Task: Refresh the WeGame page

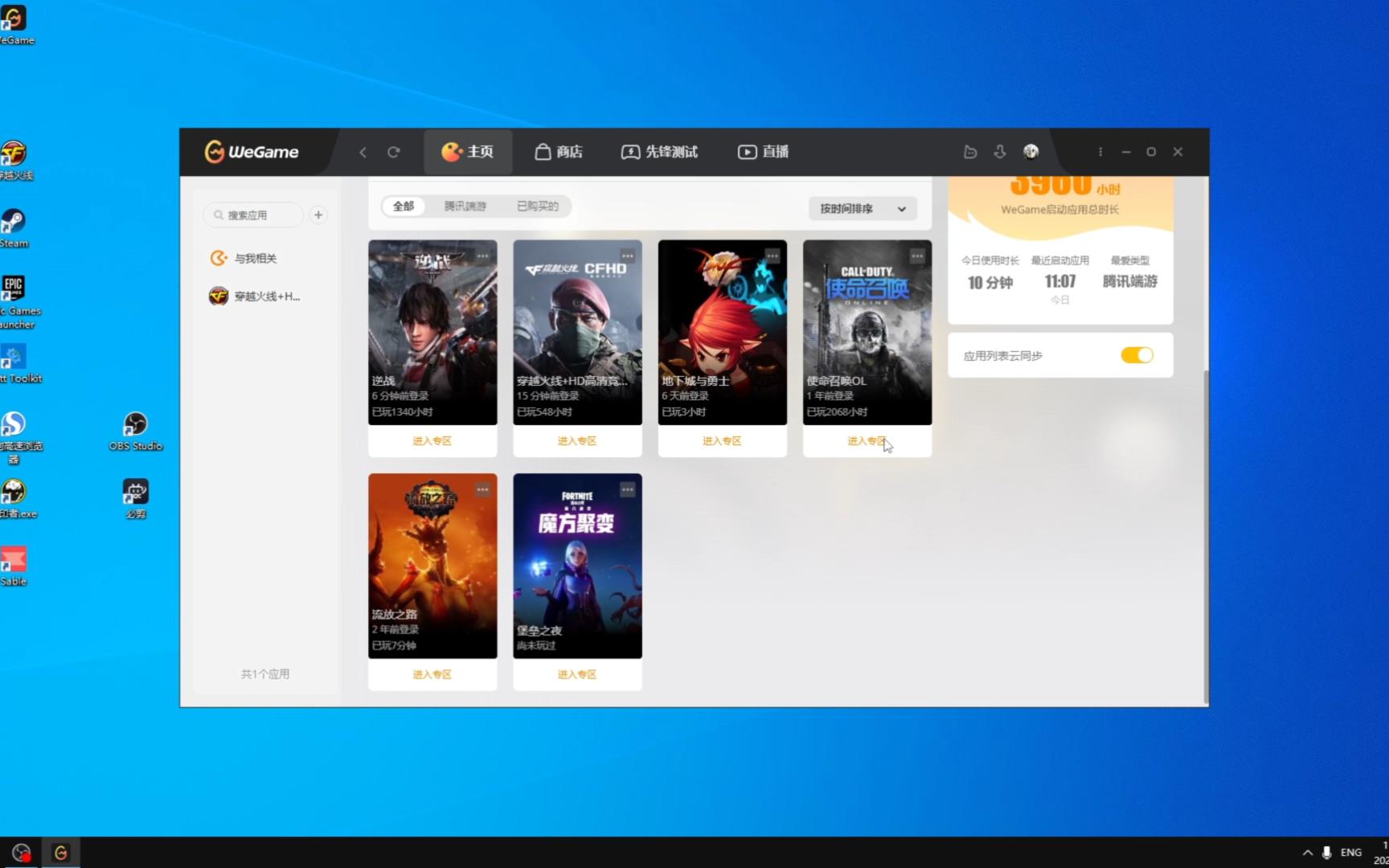Action: click(393, 152)
